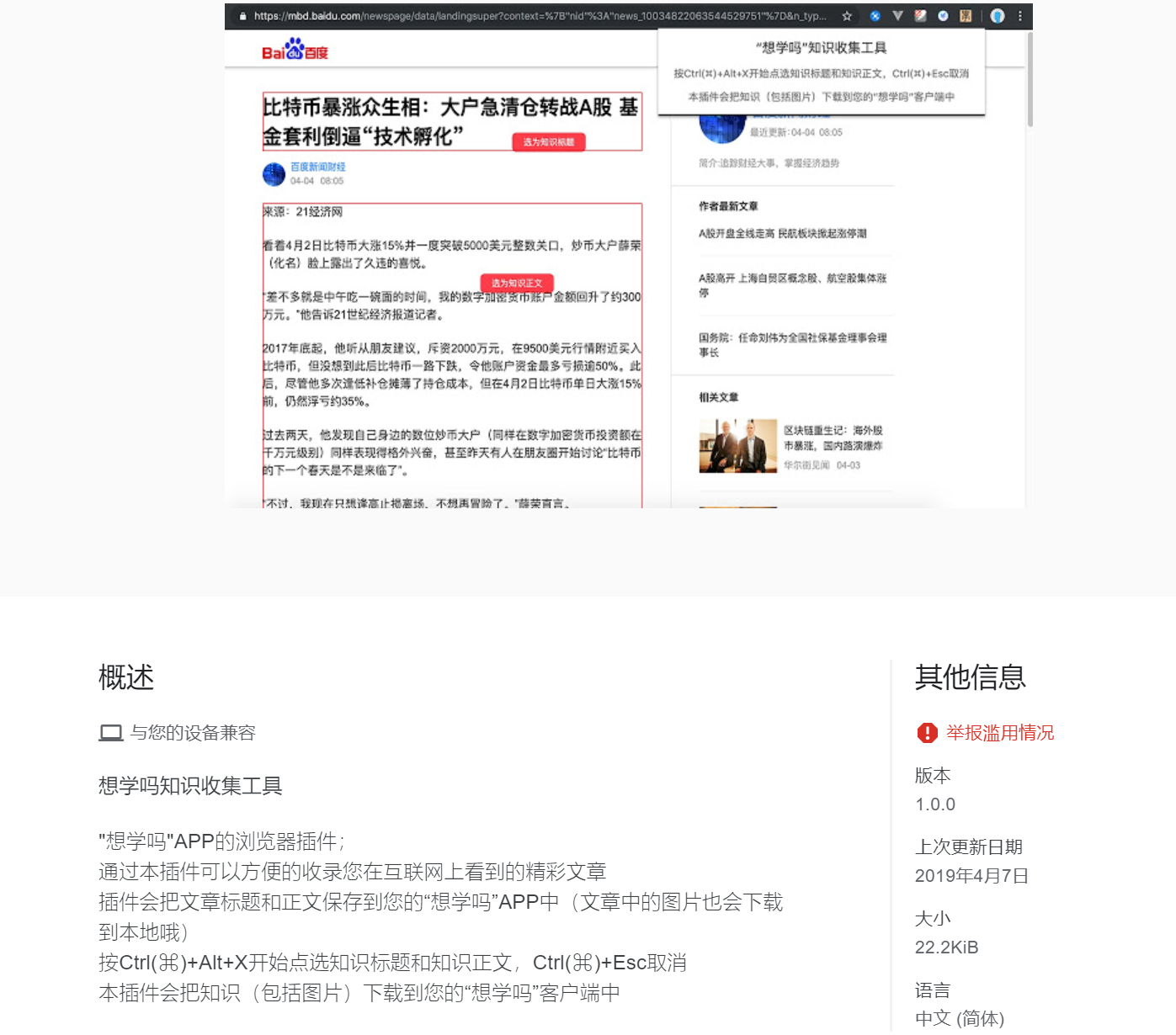Open article 国务院:任命刘伟为全国社保基金理事会理事长
This screenshot has height=1035, width=1176.
pos(792,345)
